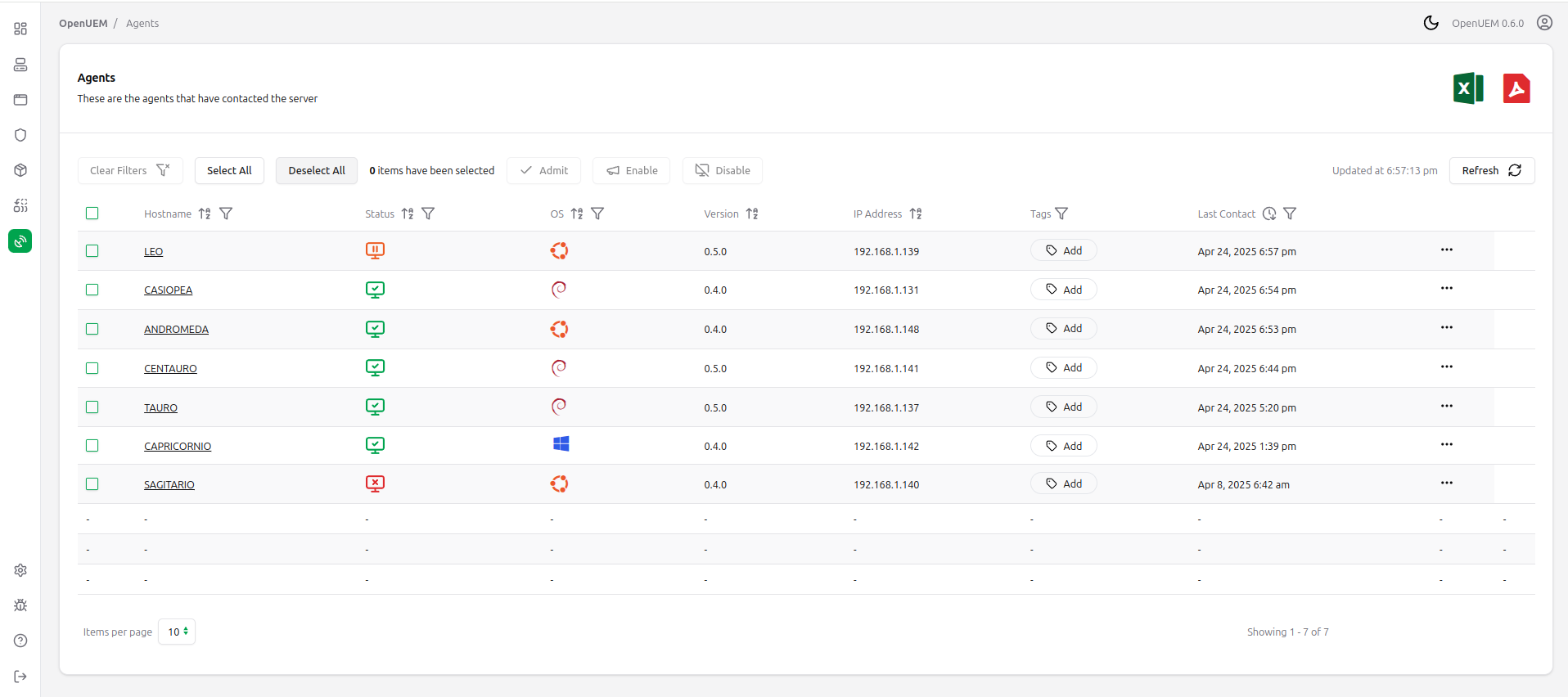The height and width of the screenshot is (697, 1568).
Task: Check the box for CASIOPEA
Action: 92,290
